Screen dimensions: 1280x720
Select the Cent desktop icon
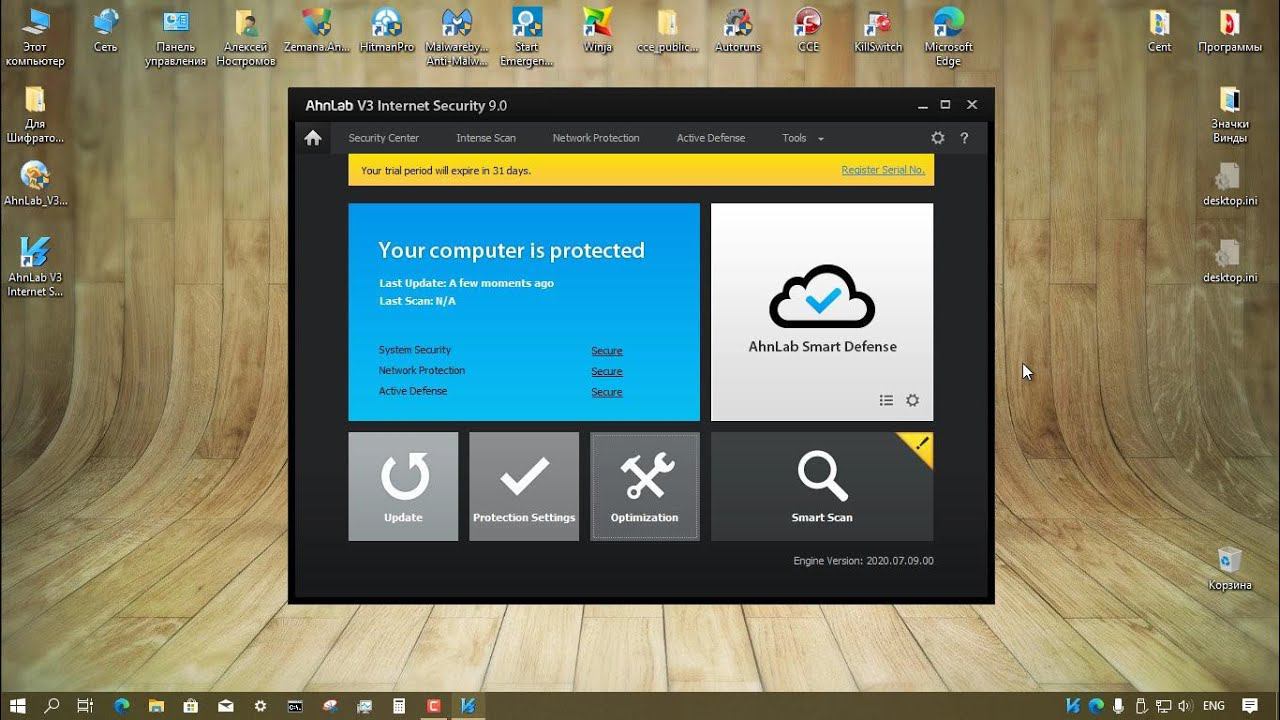[x=1159, y=32]
